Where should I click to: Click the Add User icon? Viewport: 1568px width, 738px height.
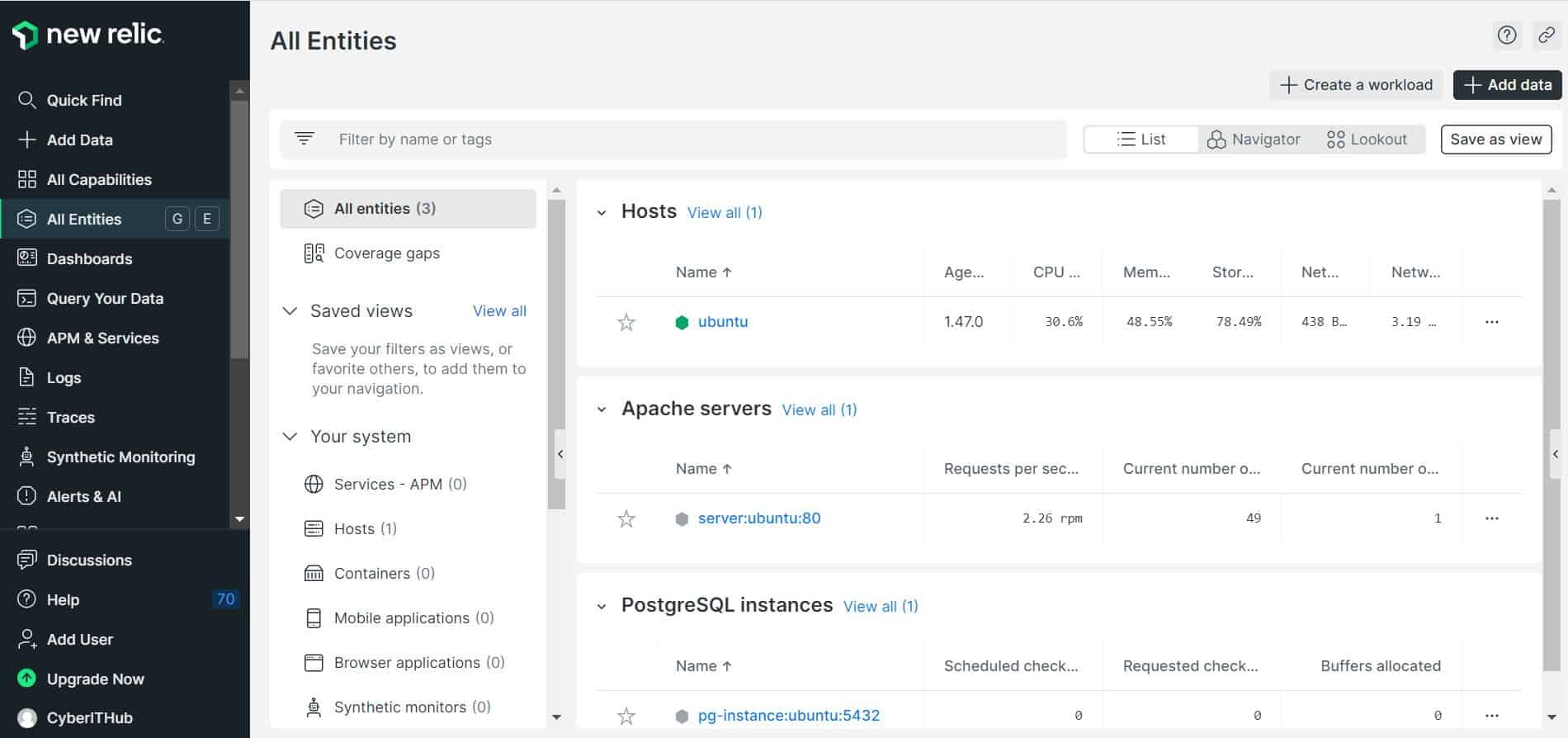tap(26, 639)
